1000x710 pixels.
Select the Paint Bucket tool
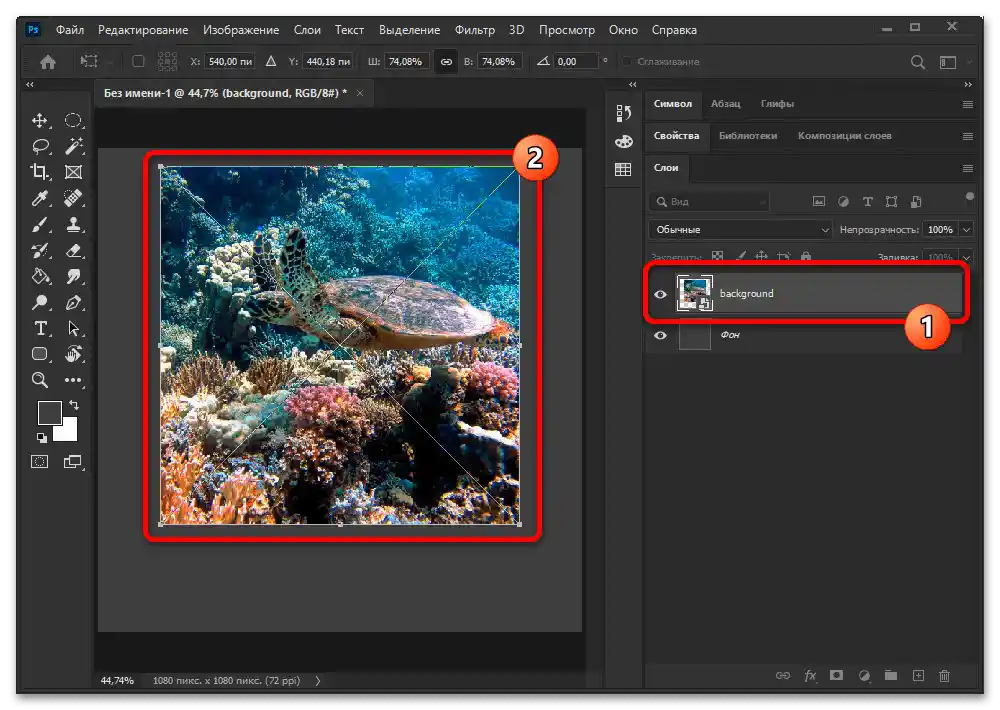(x=40, y=276)
